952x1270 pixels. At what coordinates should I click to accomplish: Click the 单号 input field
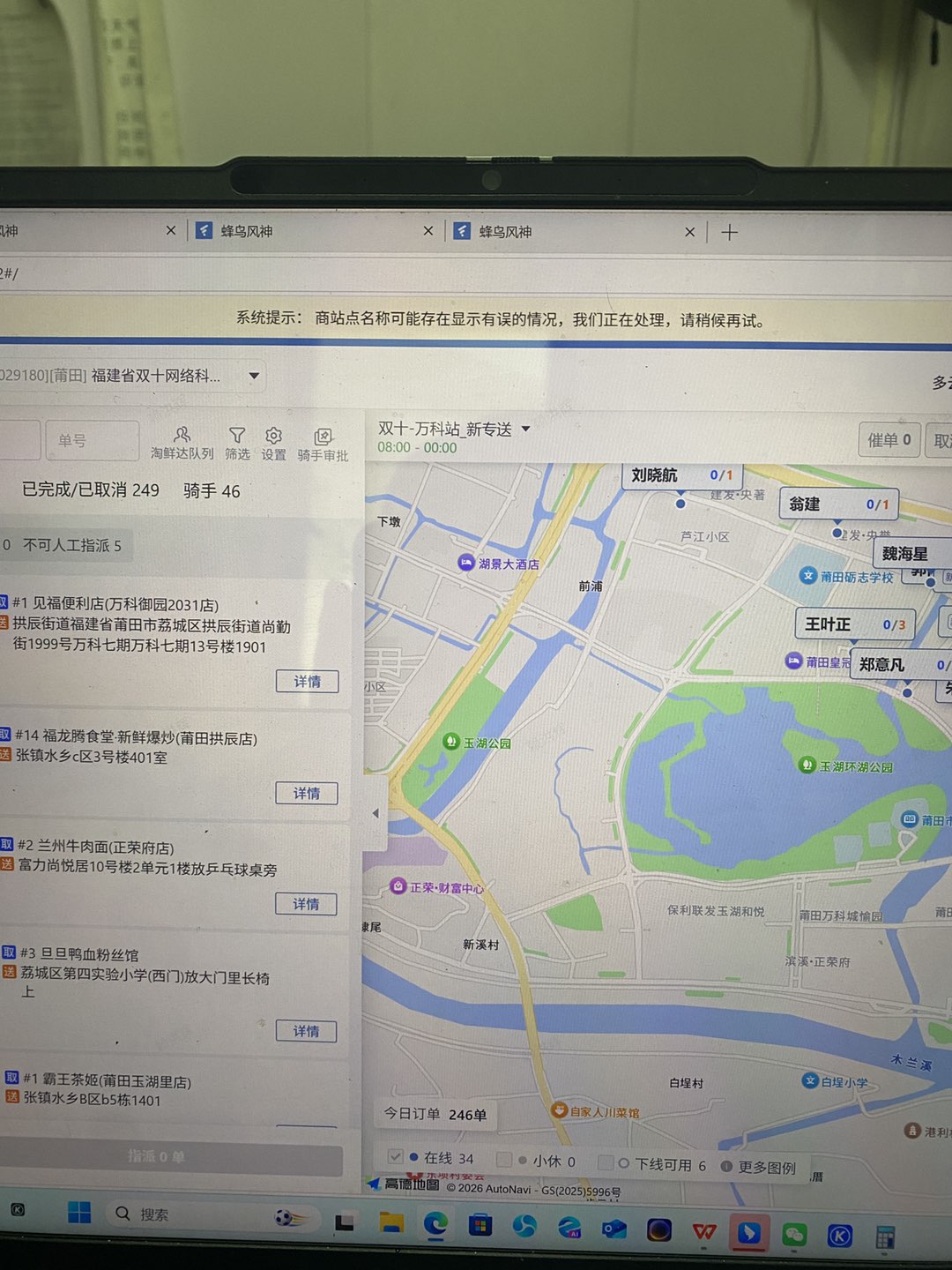click(x=93, y=439)
